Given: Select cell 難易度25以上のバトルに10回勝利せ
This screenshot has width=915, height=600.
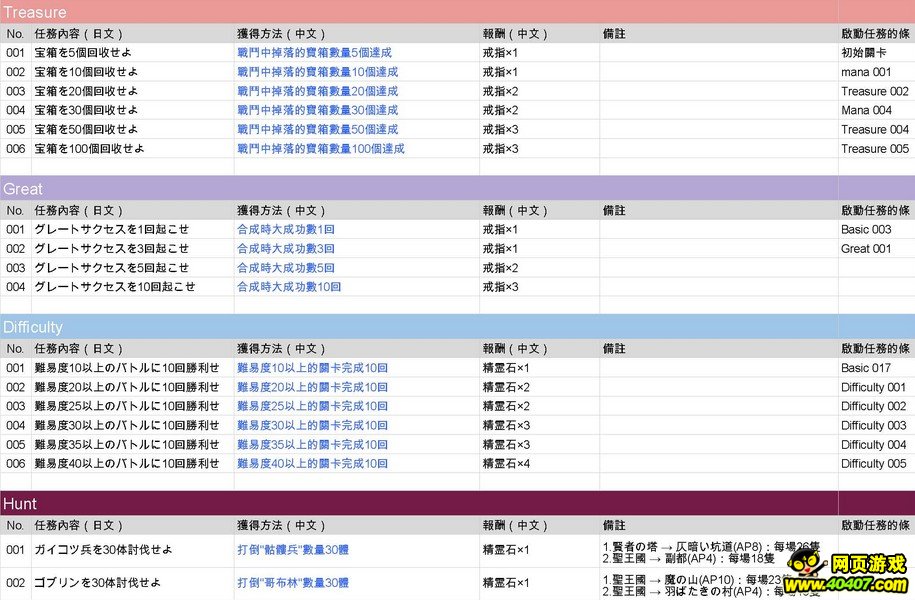Looking at the screenshot, I should tap(132, 406).
